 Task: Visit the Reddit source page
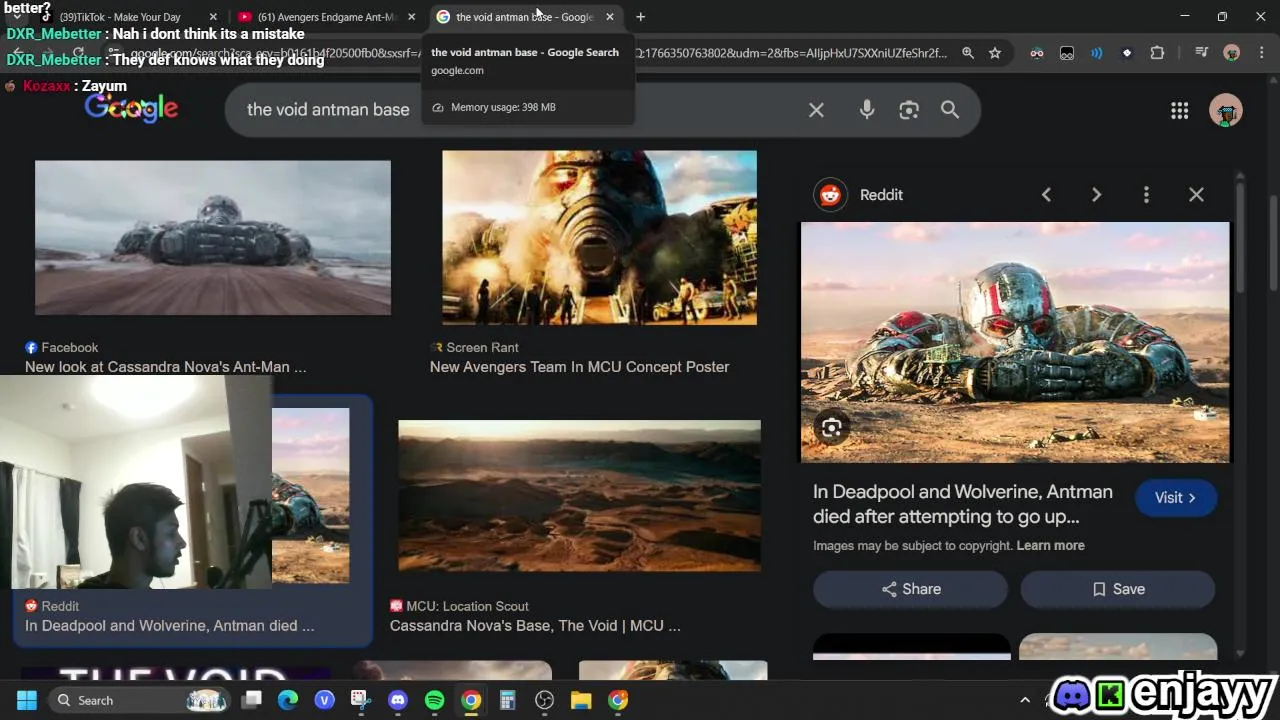tap(1176, 498)
